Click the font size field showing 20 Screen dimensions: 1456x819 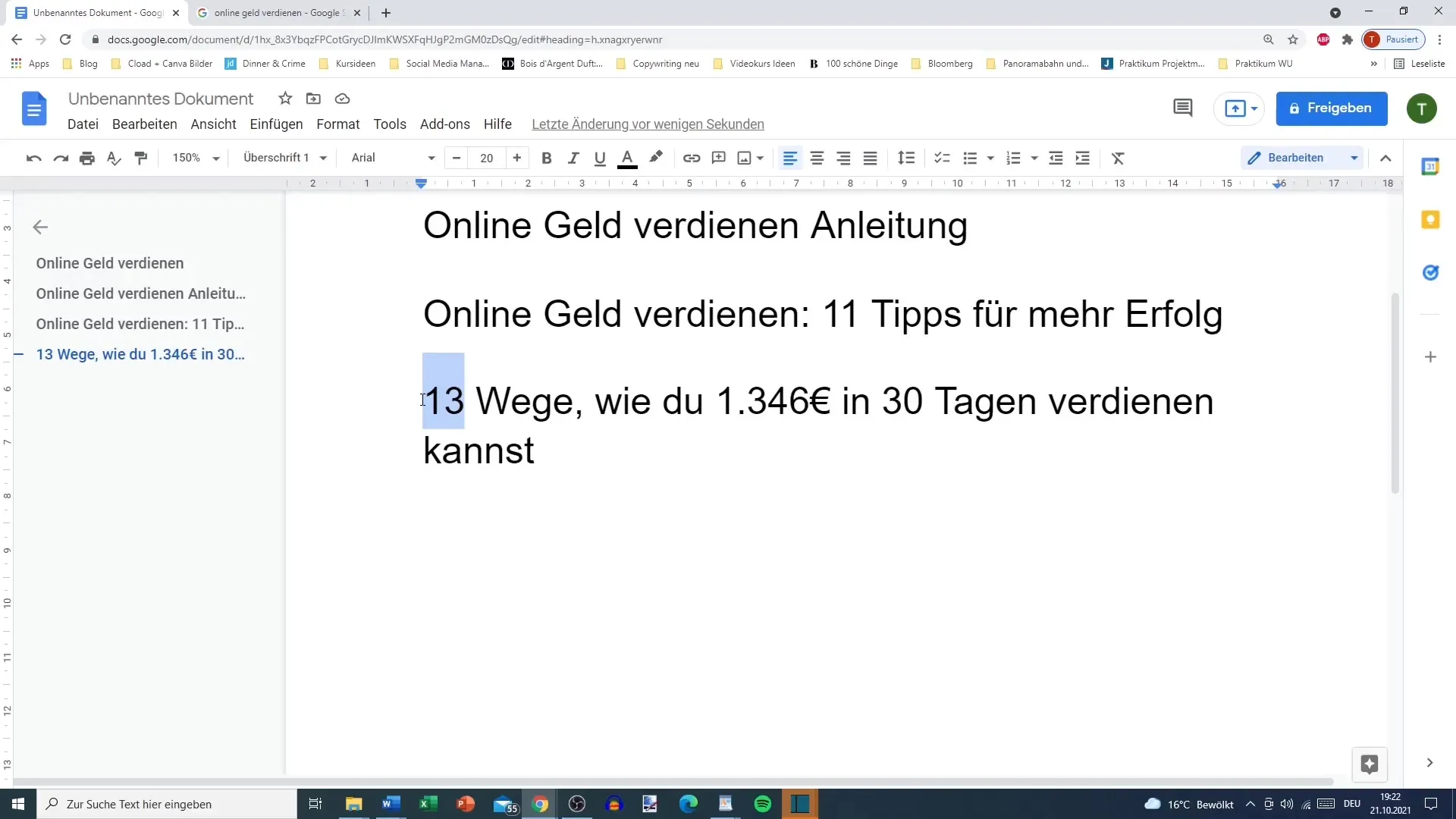(487, 158)
